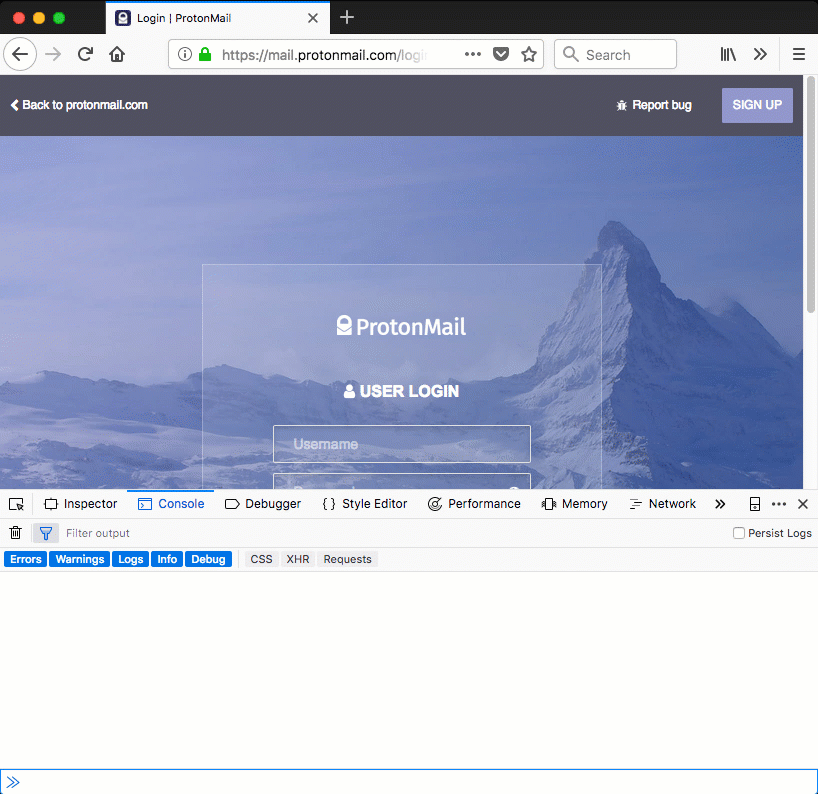The height and width of the screenshot is (794, 818).
Task: Click the ProtonMail logo
Action: [x=401, y=327]
